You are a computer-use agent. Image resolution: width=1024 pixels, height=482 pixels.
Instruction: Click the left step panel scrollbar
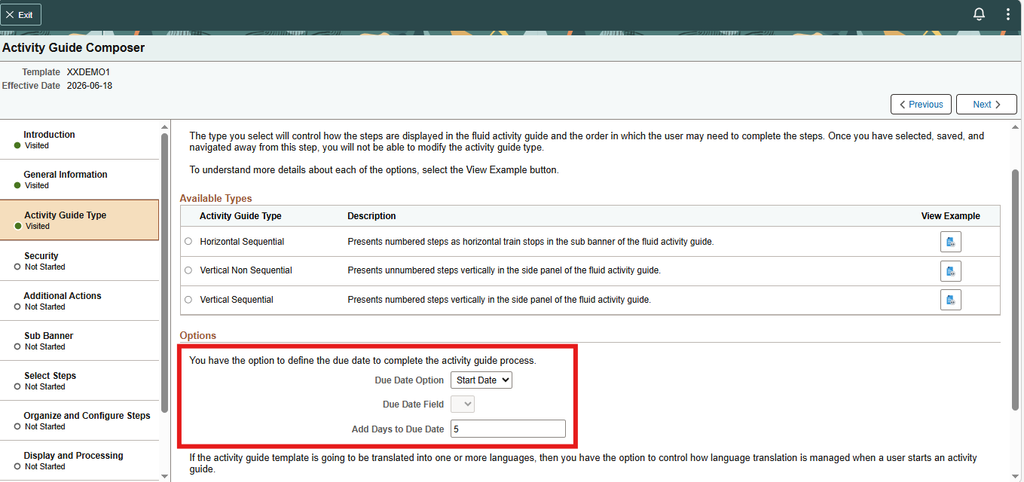165,272
